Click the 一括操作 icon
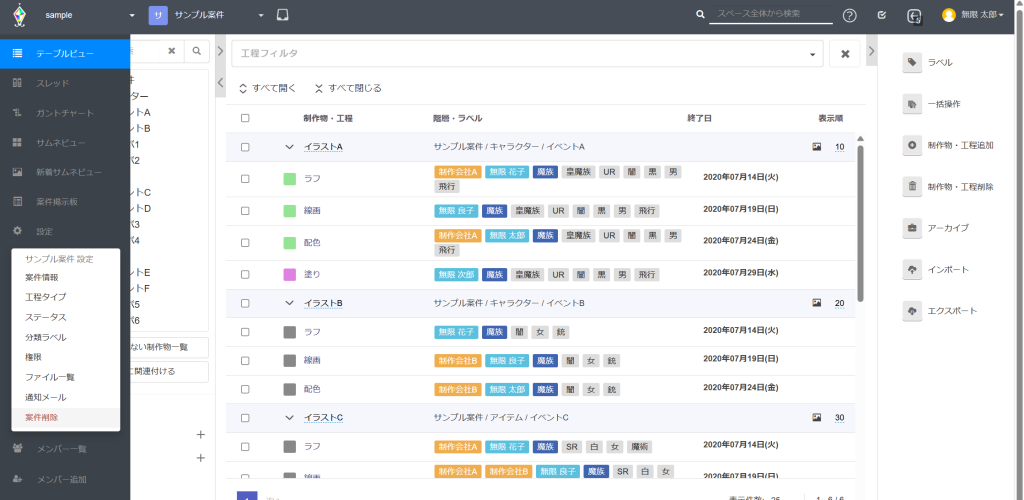 click(912, 104)
